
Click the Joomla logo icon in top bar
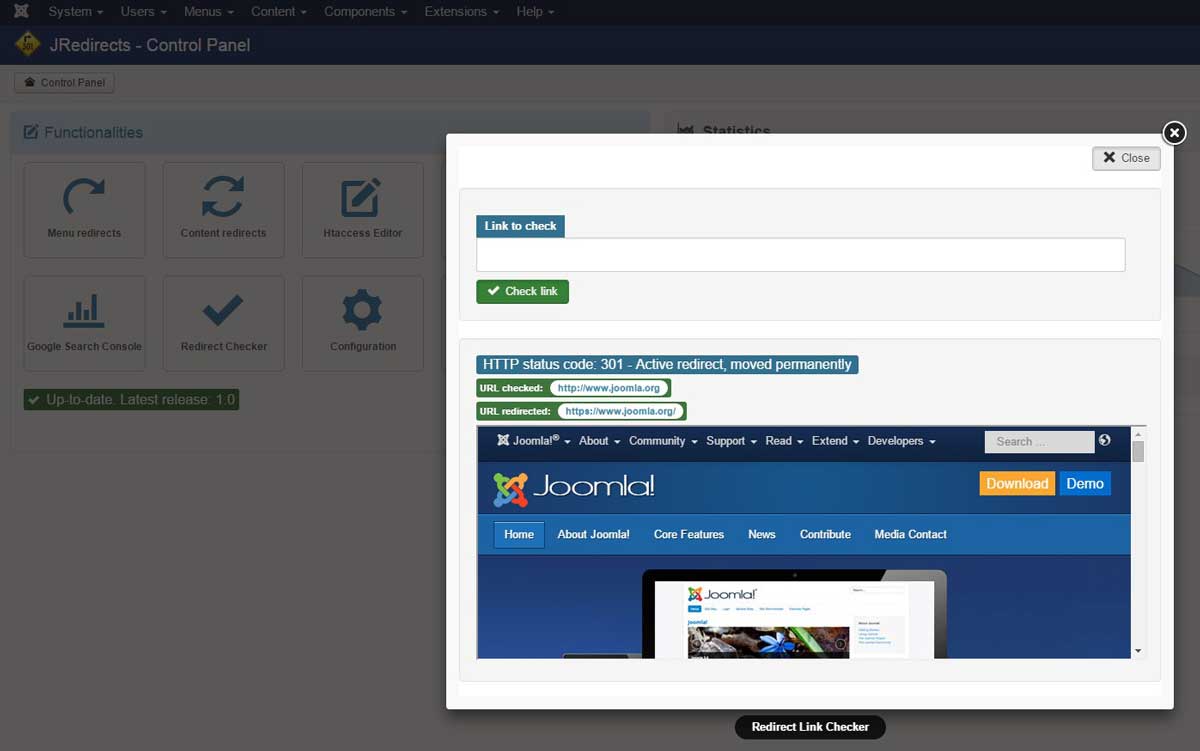[x=21, y=12]
